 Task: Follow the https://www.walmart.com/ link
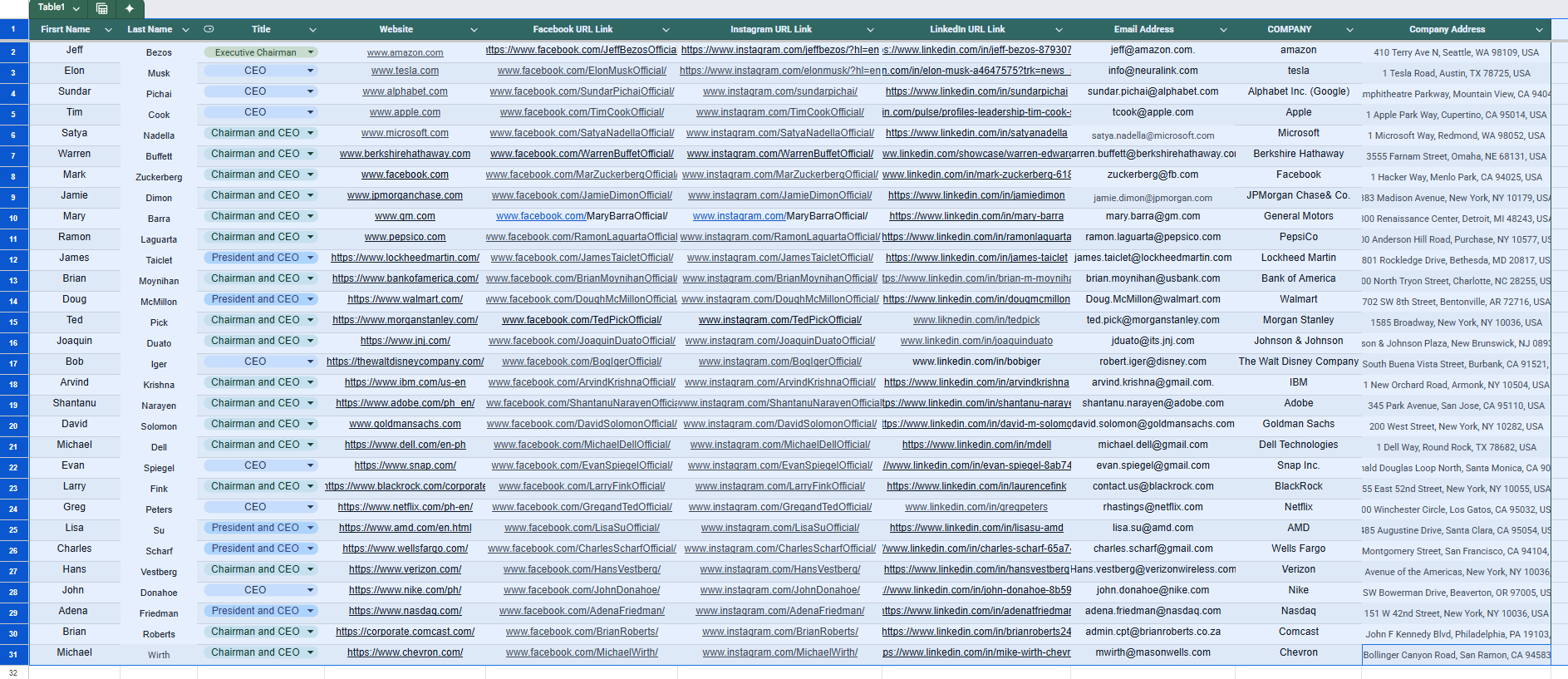pos(406,299)
